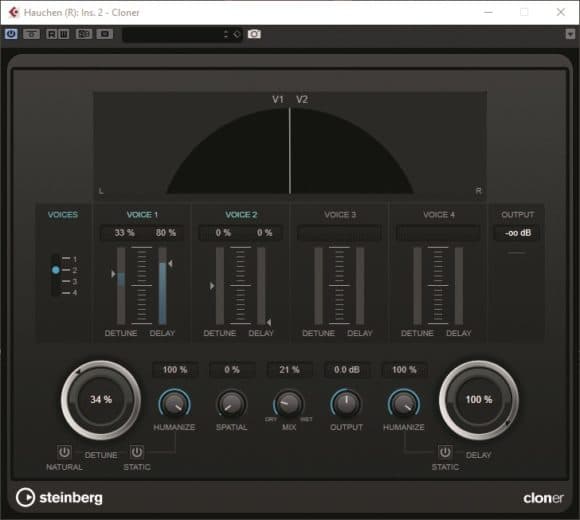The image size is (580, 520).
Task: Click the Spatial value field 0 %
Action: click(232, 369)
